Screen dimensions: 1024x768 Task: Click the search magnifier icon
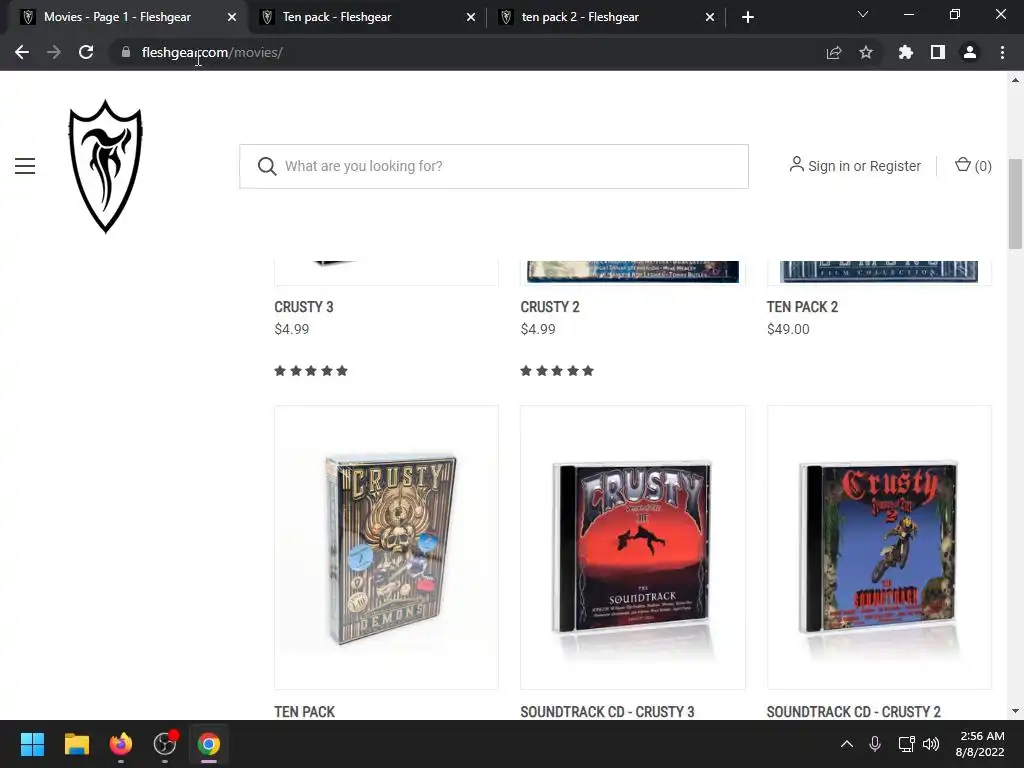(x=266, y=166)
